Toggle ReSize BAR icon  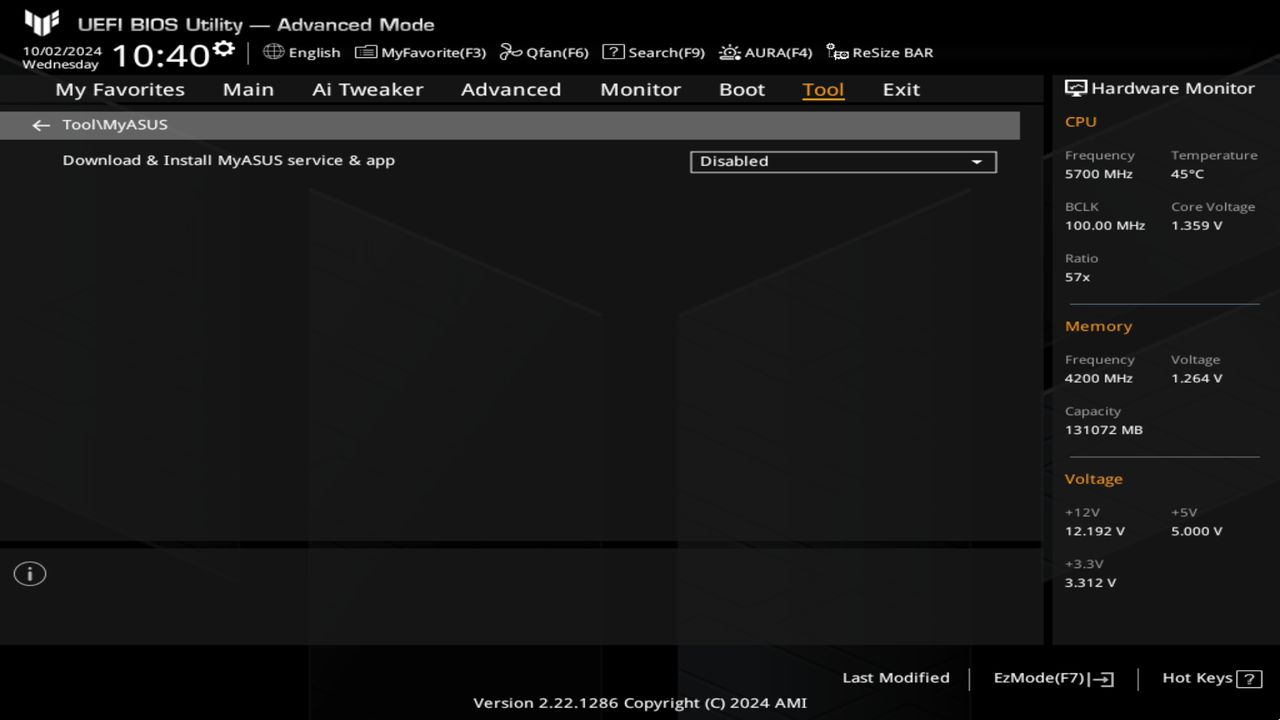[x=837, y=52]
